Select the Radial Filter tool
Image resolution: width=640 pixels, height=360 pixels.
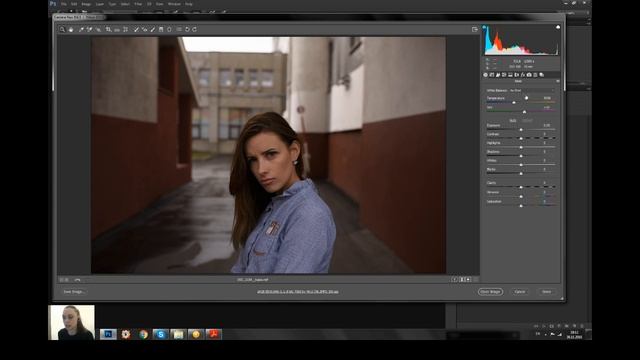coord(169,29)
